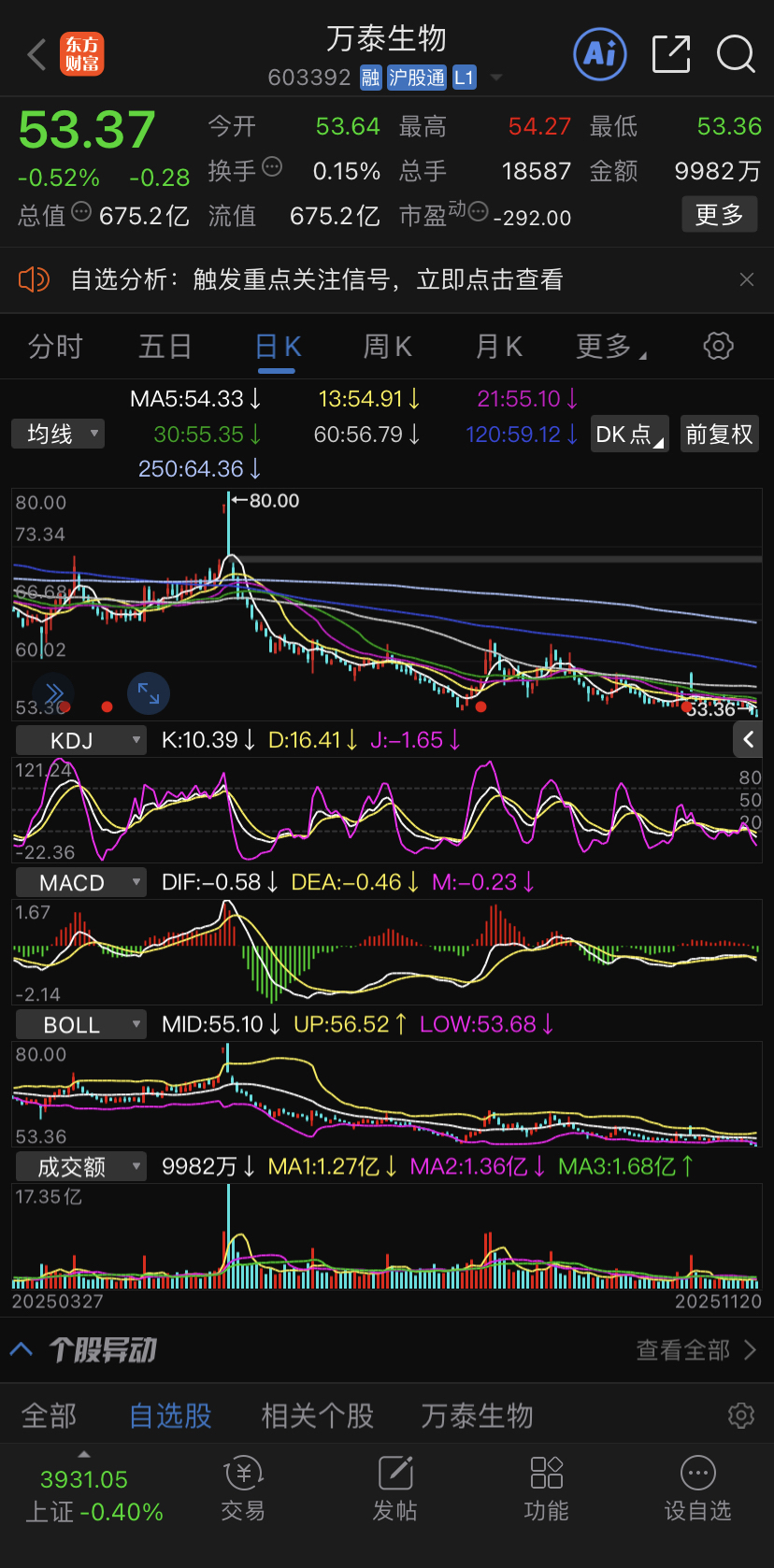Viewport: 774px width, 1568px height.
Task: Dismiss the 自选分析 notification banner
Action: pyautogui.click(x=747, y=279)
